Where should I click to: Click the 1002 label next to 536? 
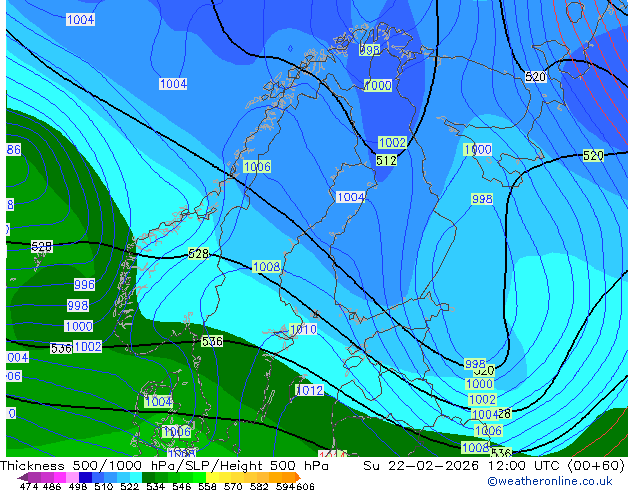pos(88,346)
